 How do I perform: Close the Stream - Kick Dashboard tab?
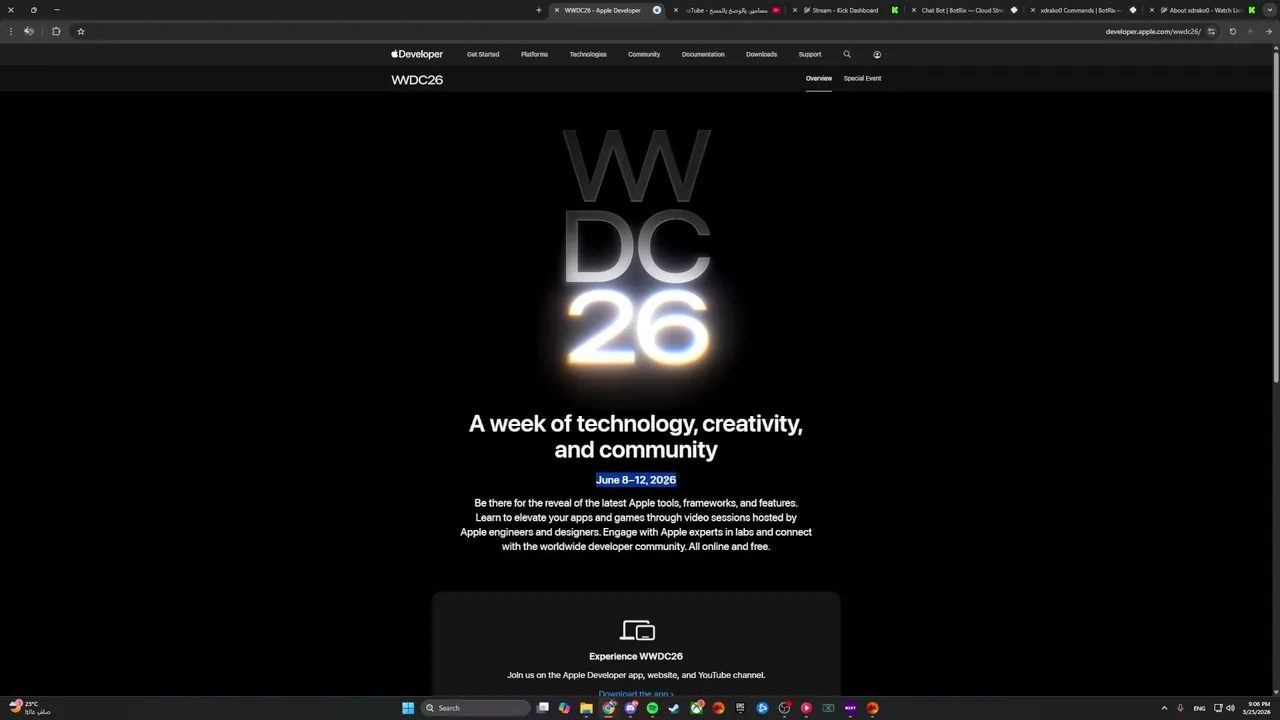(x=795, y=10)
